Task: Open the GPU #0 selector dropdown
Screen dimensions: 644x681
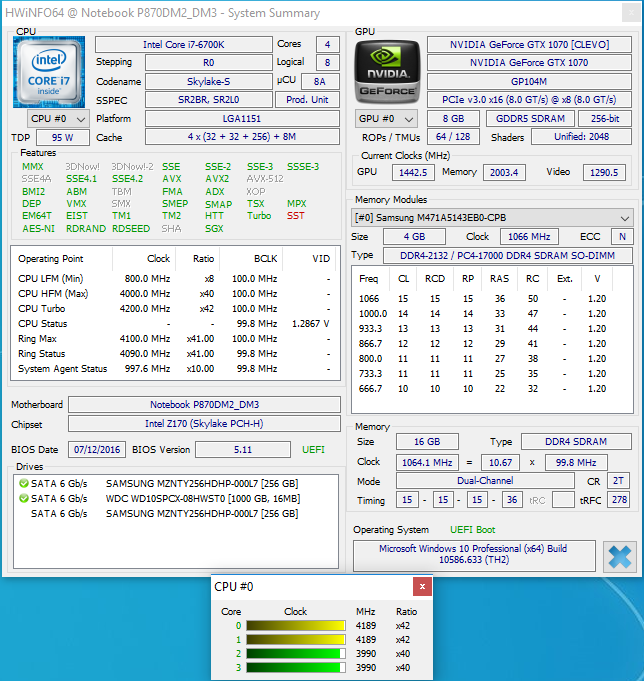Action: pyautogui.click(x=386, y=119)
